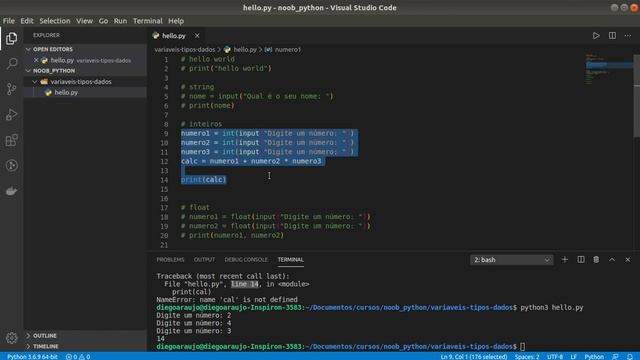Select the Terminal panel tab
This screenshot has width=640, height=360.
click(291, 260)
